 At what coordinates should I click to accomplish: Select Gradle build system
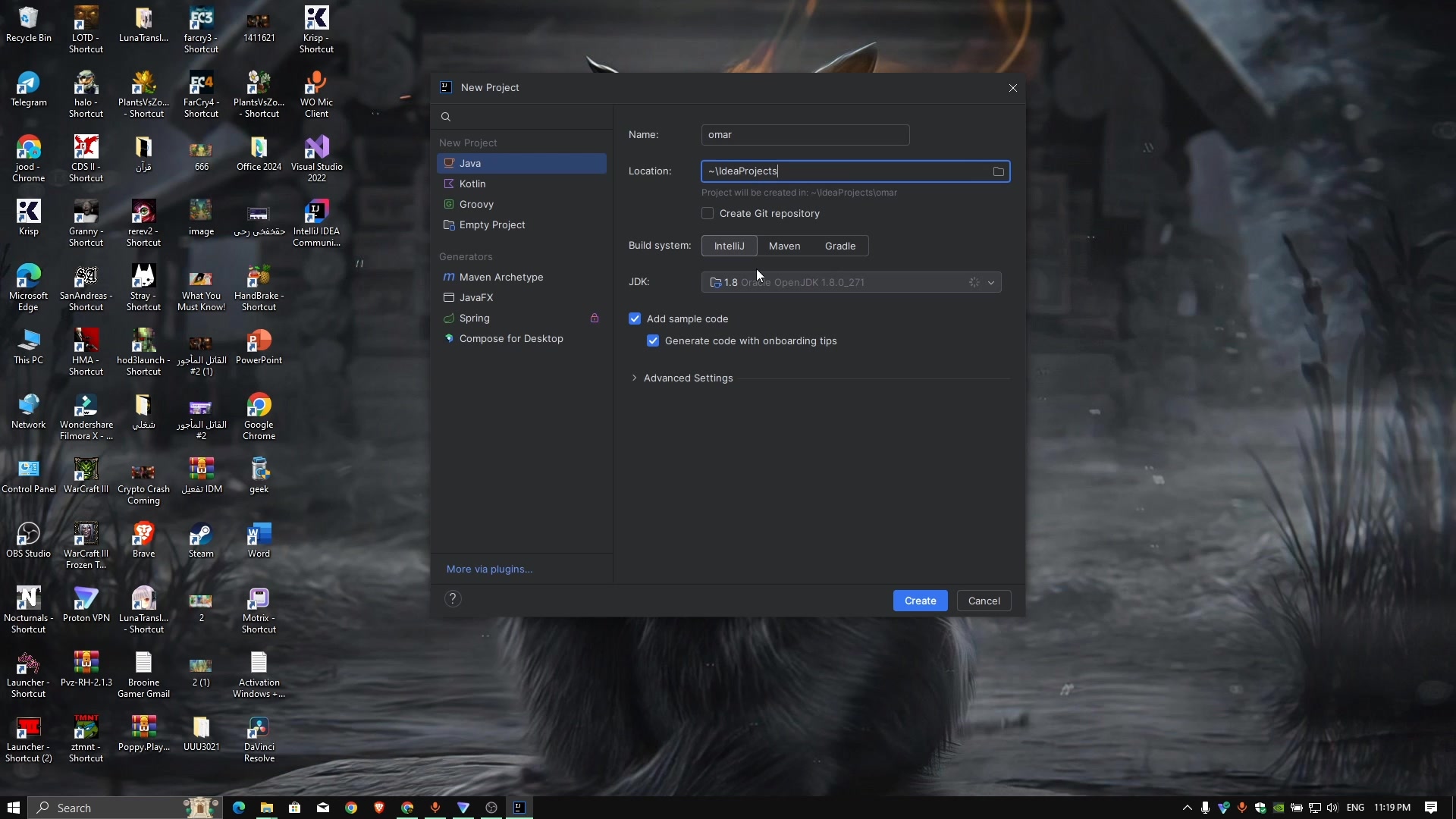click(x=840, y=246)
